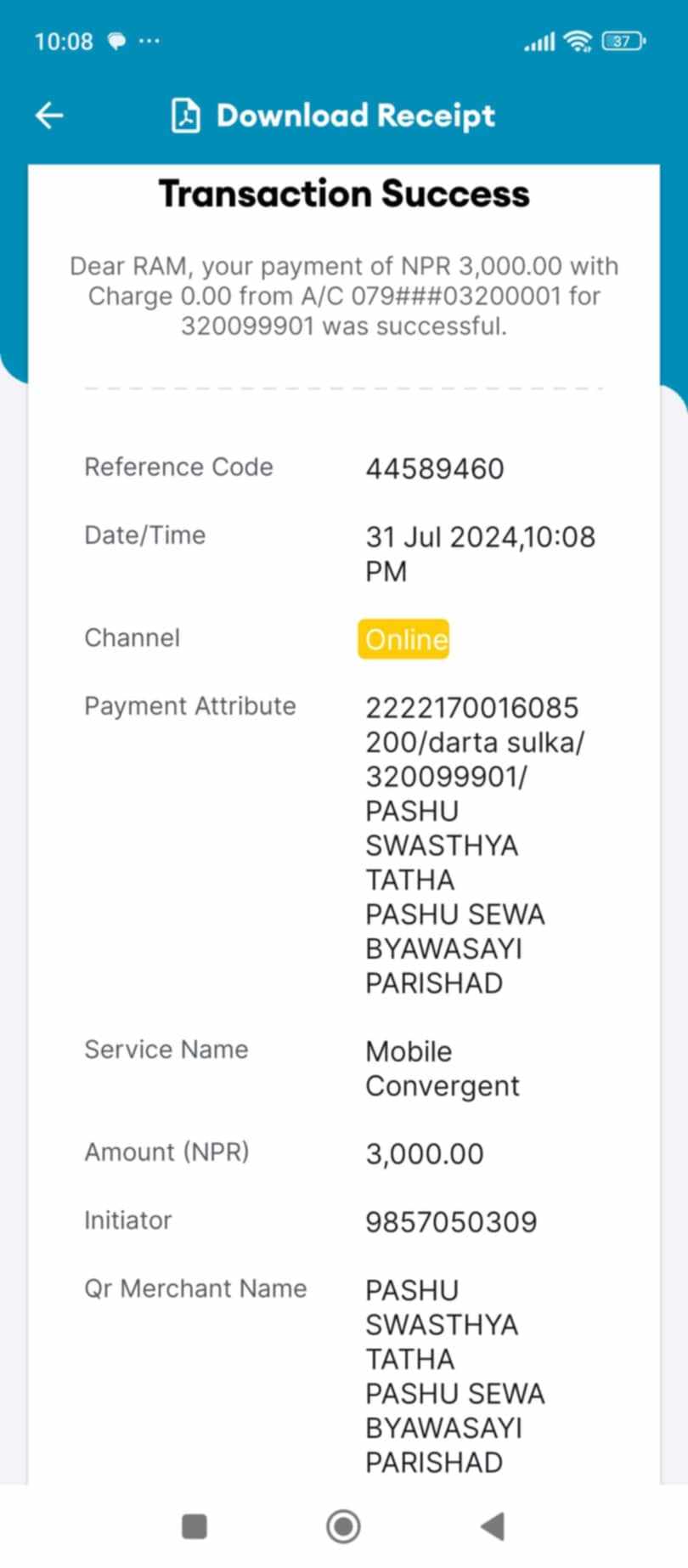Tap the amount value 3,000.00
Viewport: 688px width, 1568px height.
pos(425,1154)
